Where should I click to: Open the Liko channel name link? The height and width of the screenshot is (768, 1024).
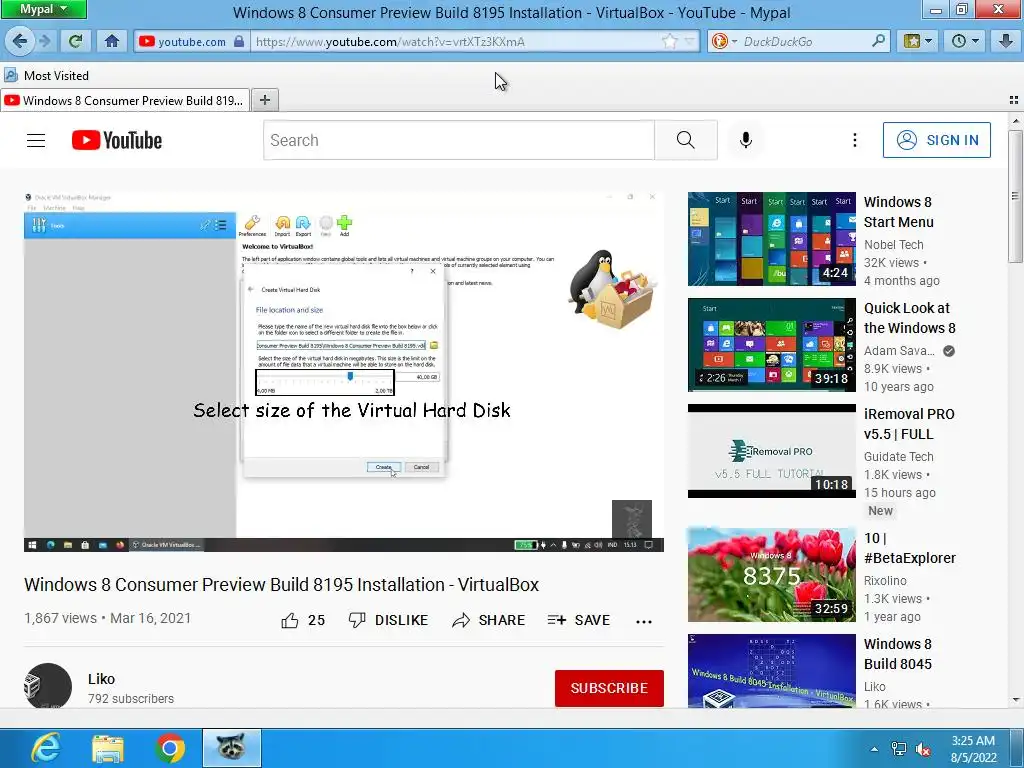coord(101,679)
